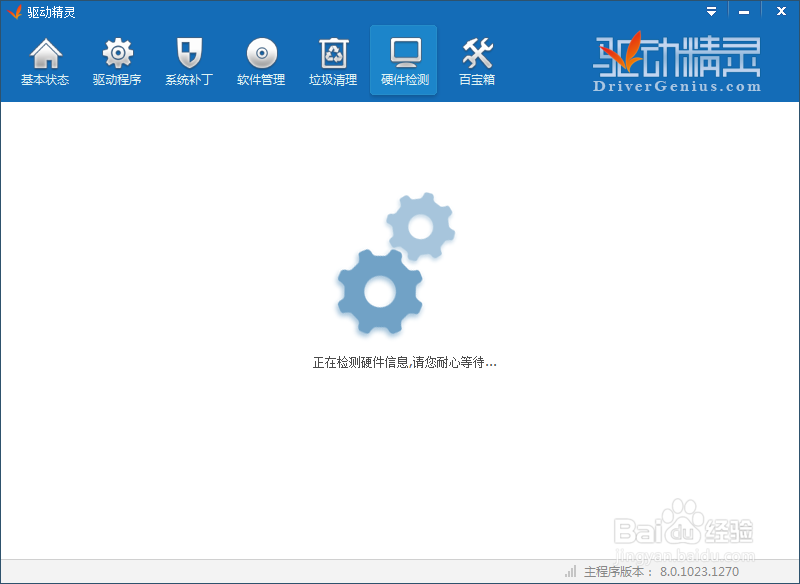This screenshot has width=800, height=584.
Task: Select the 硬件检测 monitor tab
Action: pyautogui.click(x=404, y=60)
